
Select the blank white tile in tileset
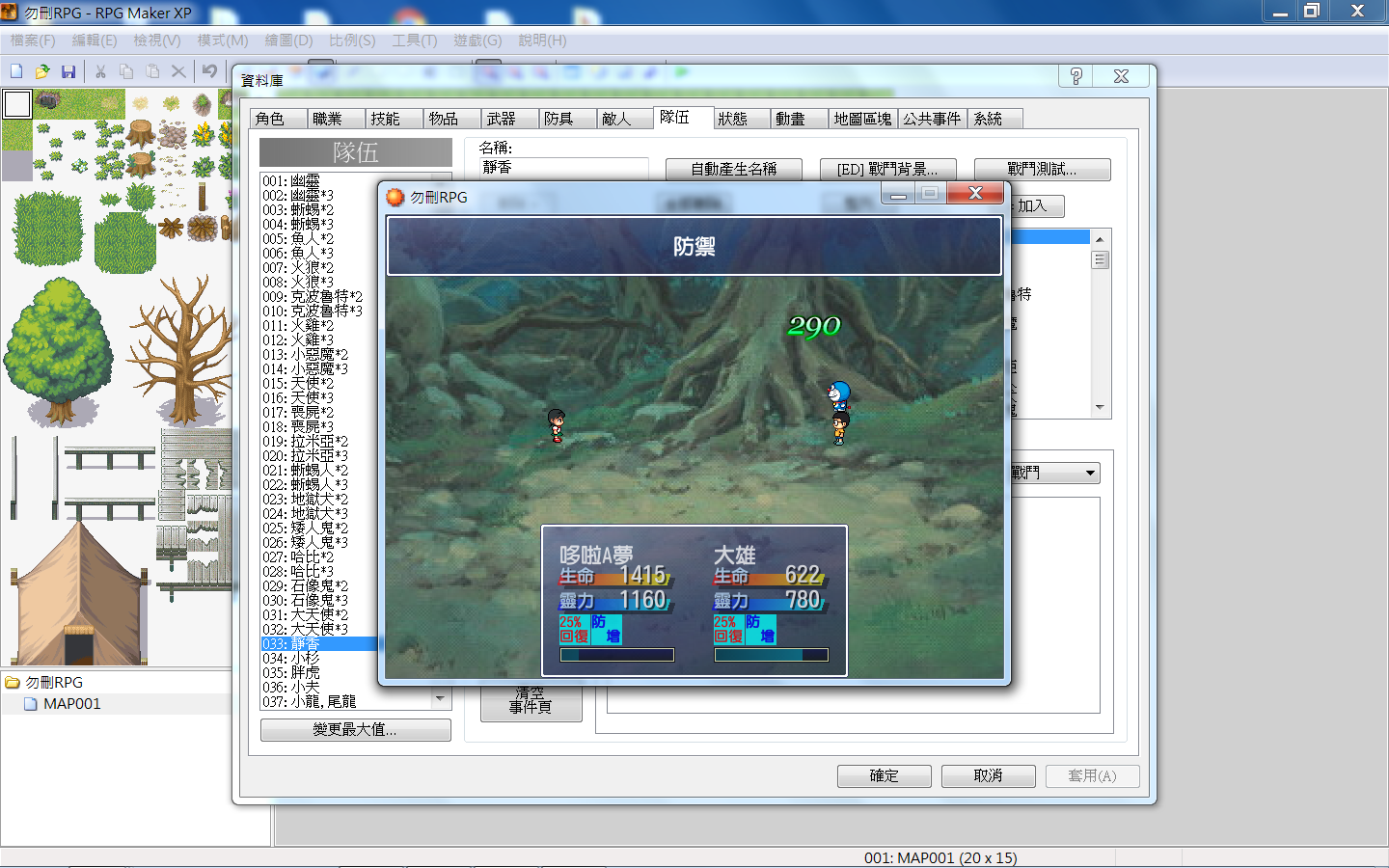pos(17,104)
